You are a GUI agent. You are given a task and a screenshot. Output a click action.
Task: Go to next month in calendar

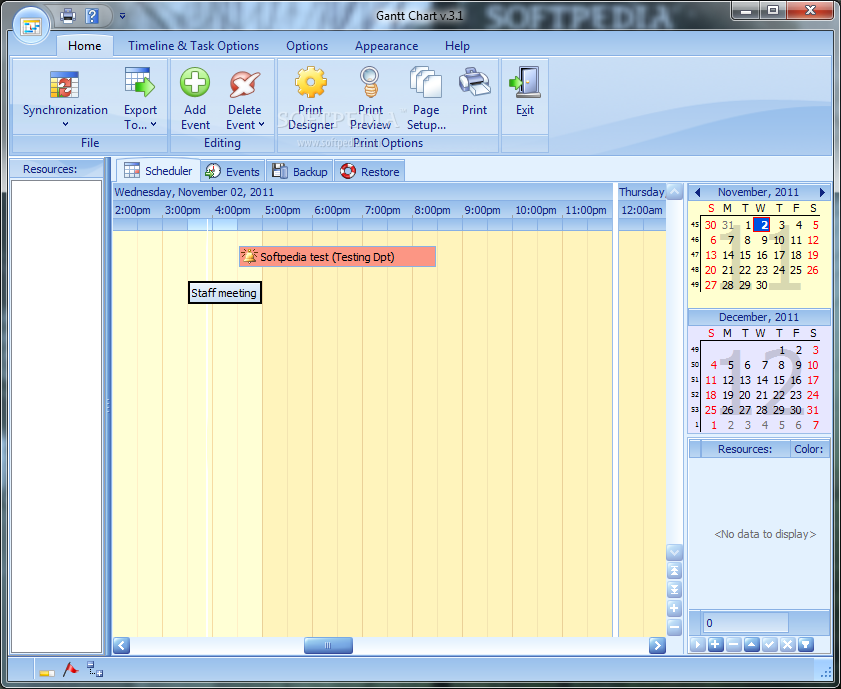coord(822,192)
